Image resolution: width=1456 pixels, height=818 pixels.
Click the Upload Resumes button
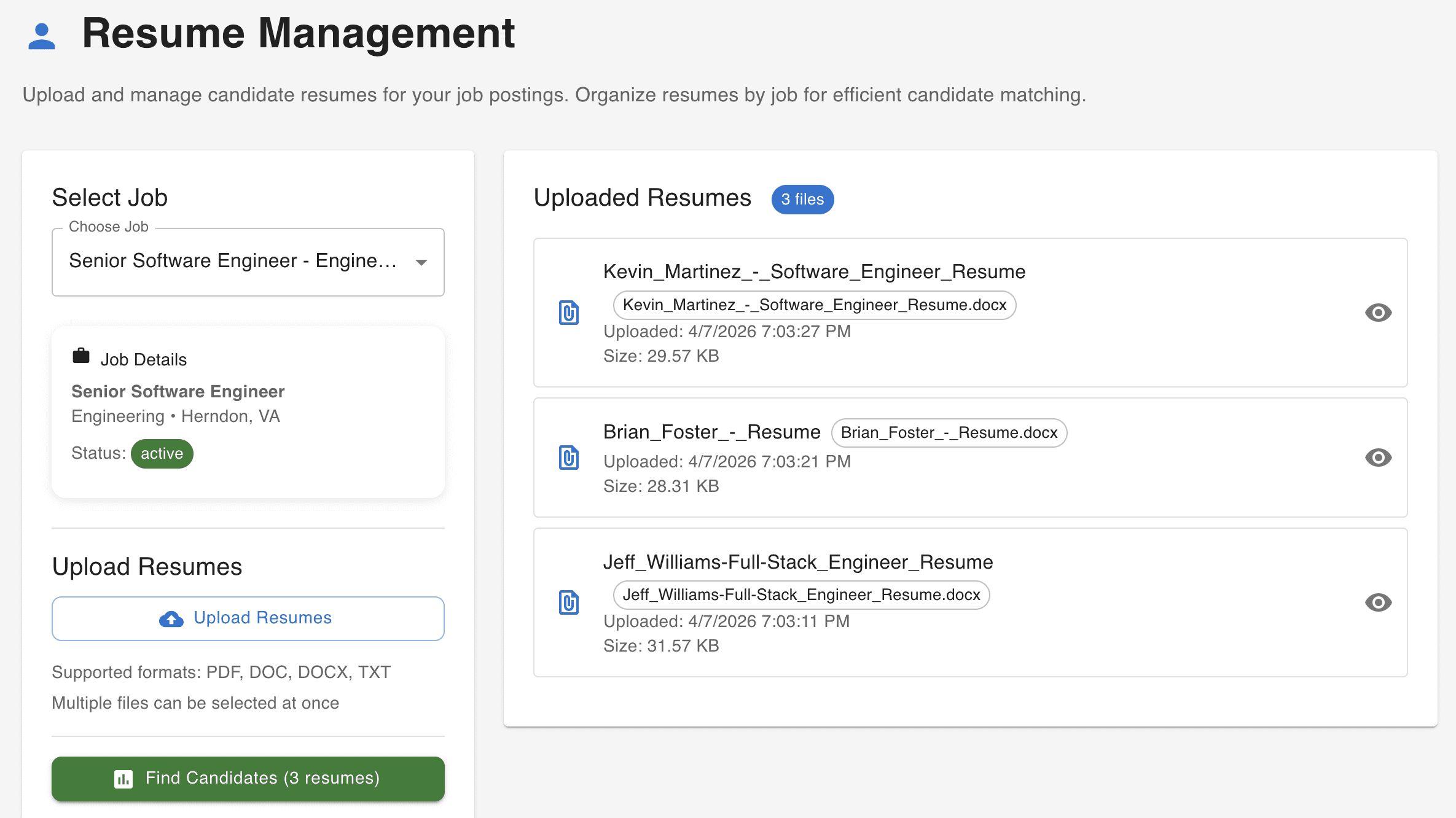point(248,618)
